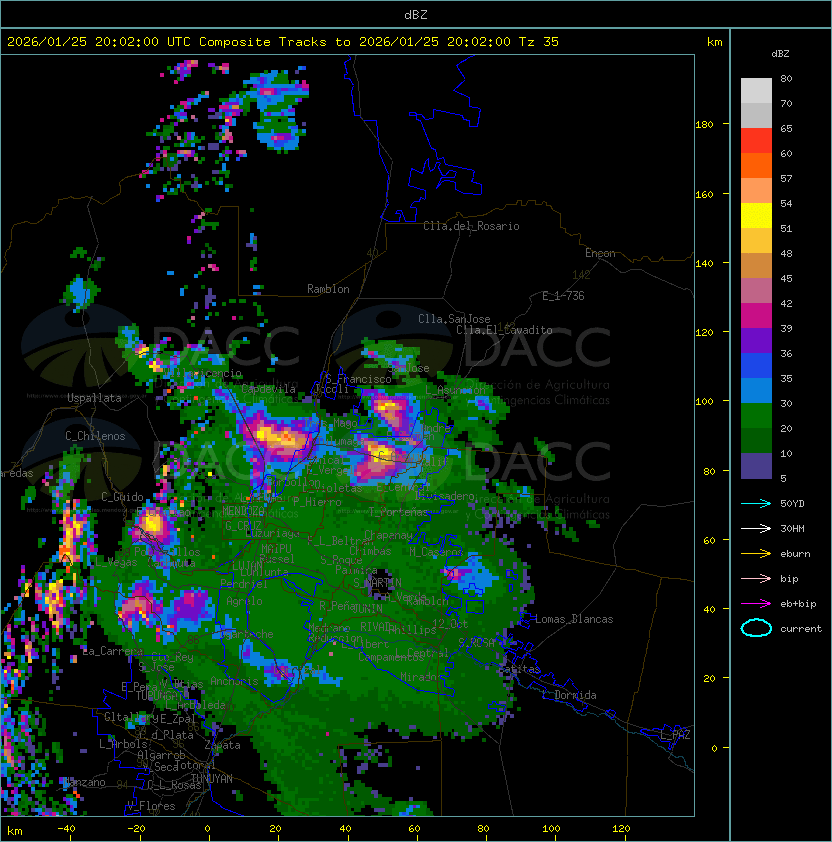Viewport: 832px width, 842px height.
Task: Pick the red swatch between 65 and 60
Action: pyautogui.click(x=756, y=141)
